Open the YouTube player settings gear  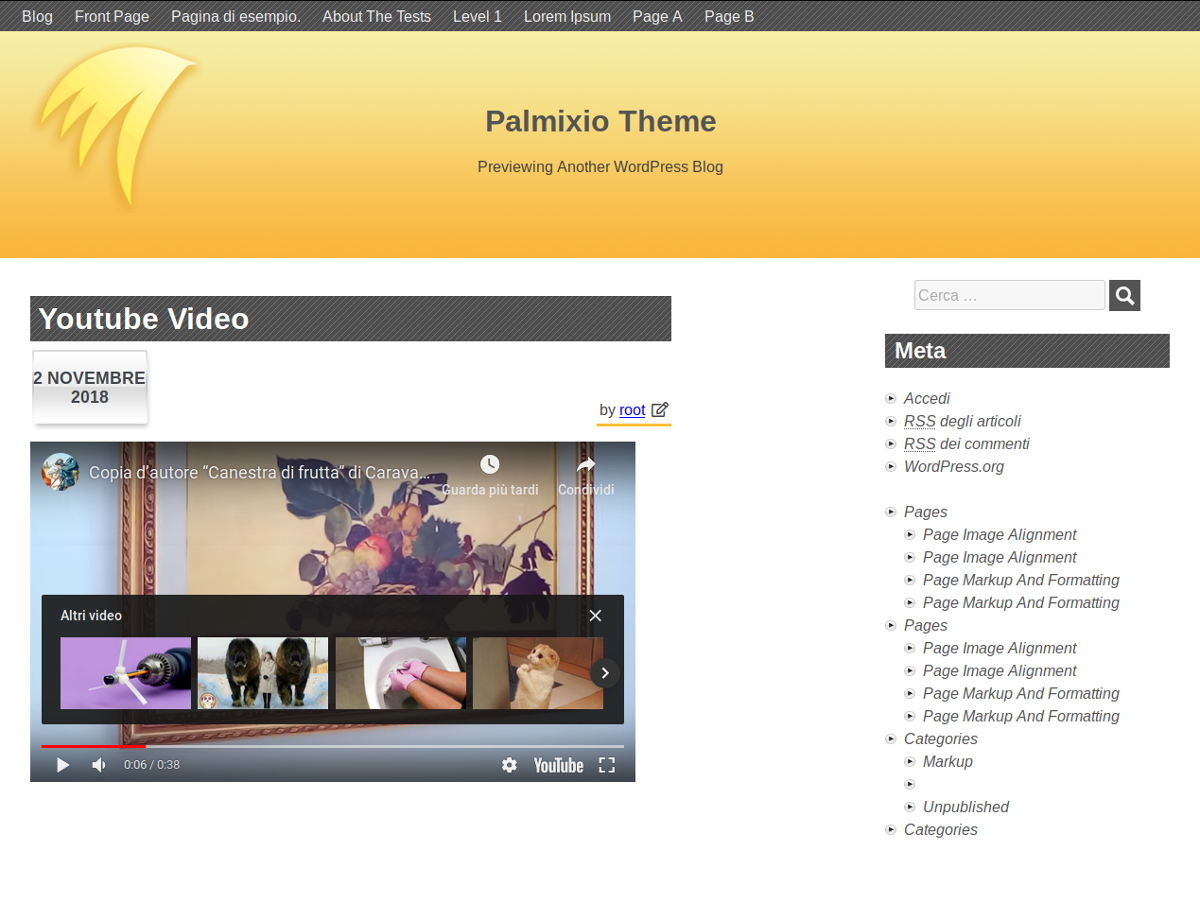point(509,765)
